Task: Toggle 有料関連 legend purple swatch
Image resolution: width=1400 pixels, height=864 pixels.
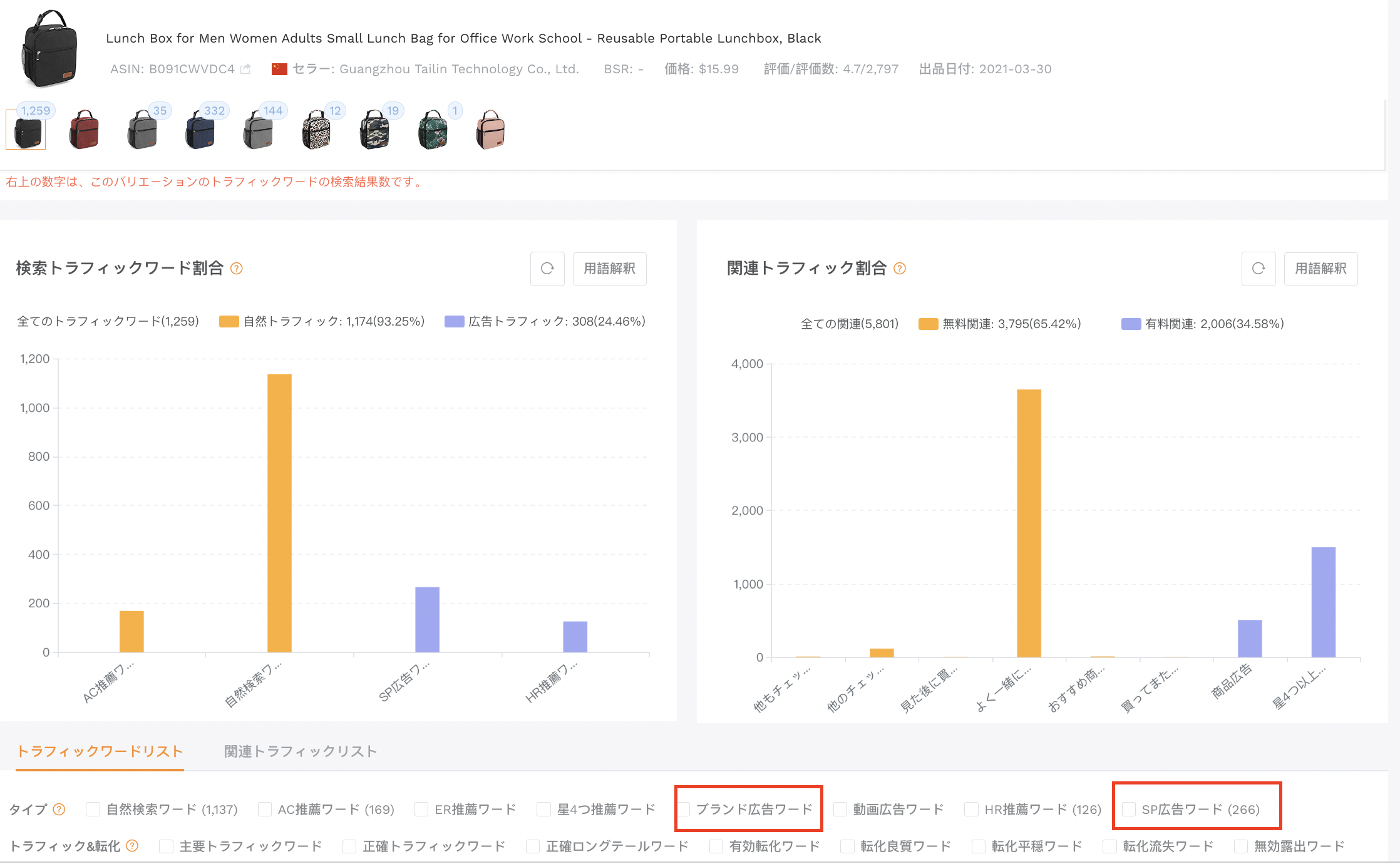Action: (1131, 324)
